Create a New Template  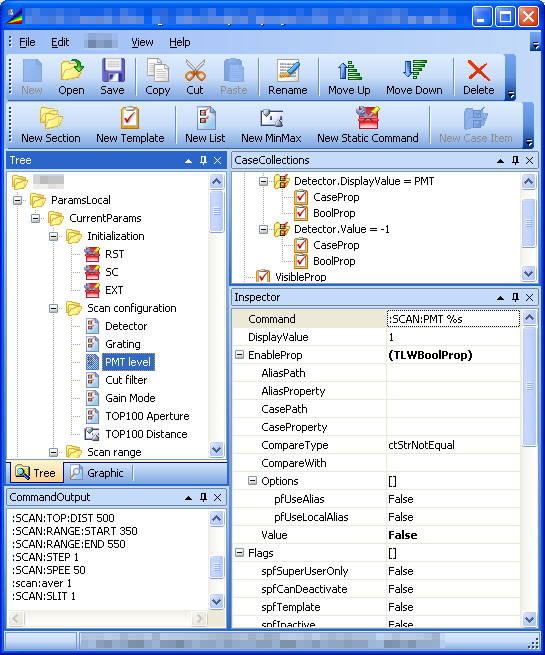tap(130, 124)
